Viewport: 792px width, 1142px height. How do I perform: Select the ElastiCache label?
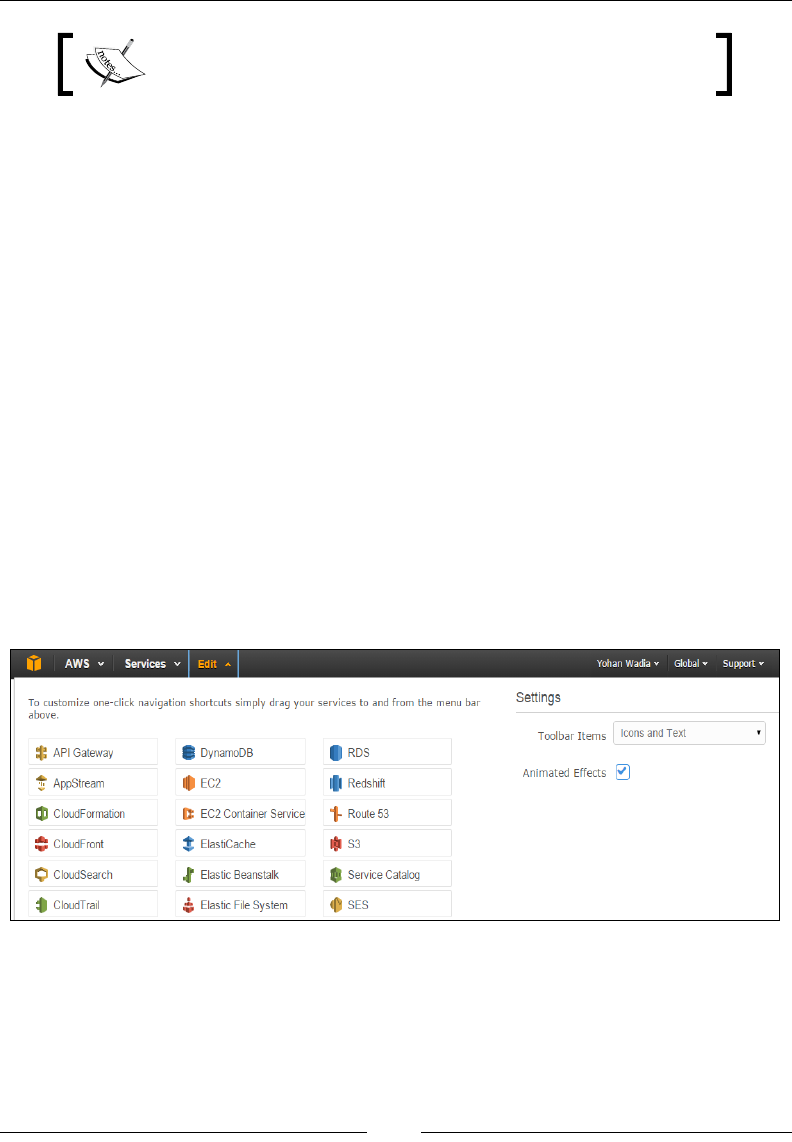point(228,843)
